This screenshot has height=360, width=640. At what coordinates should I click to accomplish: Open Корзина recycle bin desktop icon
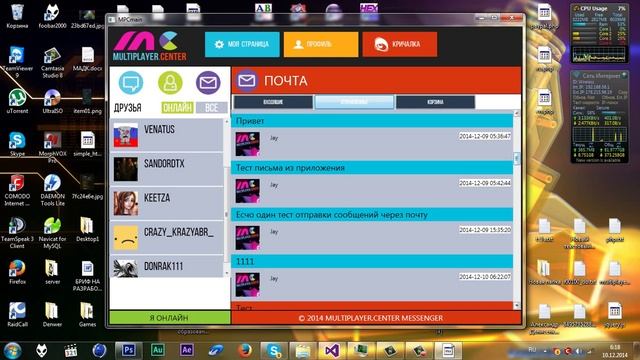click(17, 16)
